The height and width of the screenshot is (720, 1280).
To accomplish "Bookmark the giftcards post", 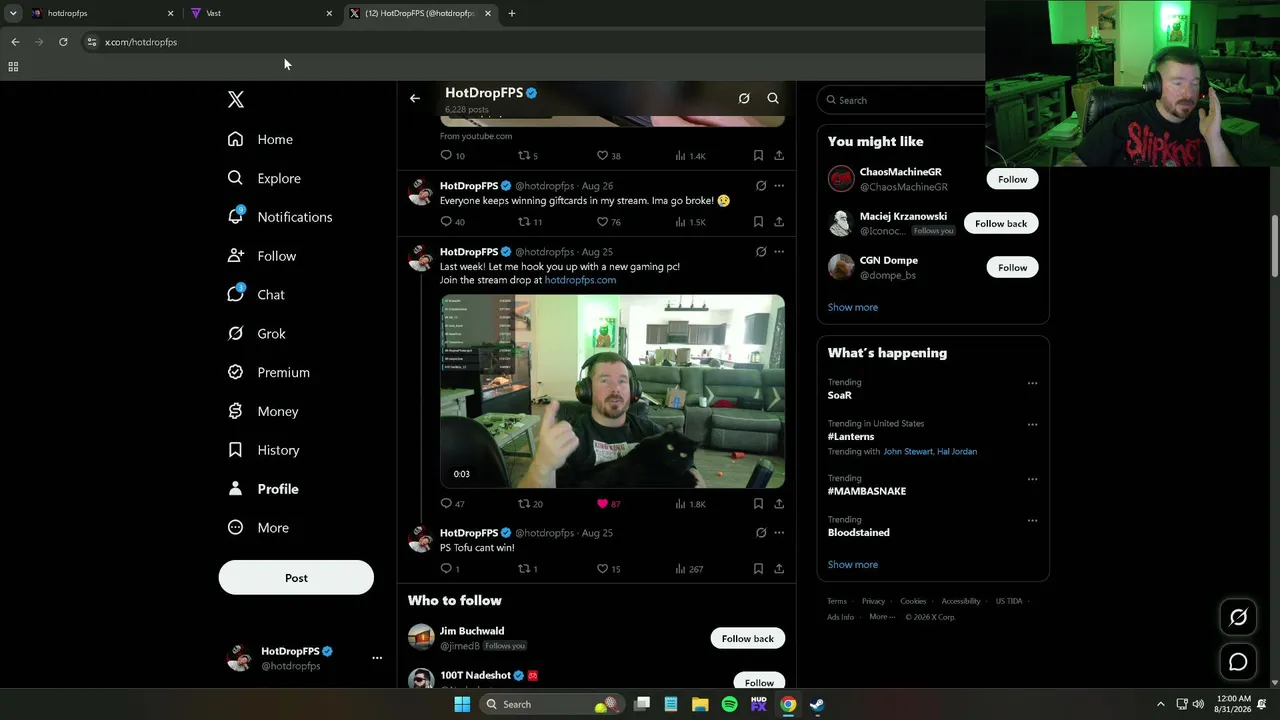I will pyautogui.click(x=758, y=222).
